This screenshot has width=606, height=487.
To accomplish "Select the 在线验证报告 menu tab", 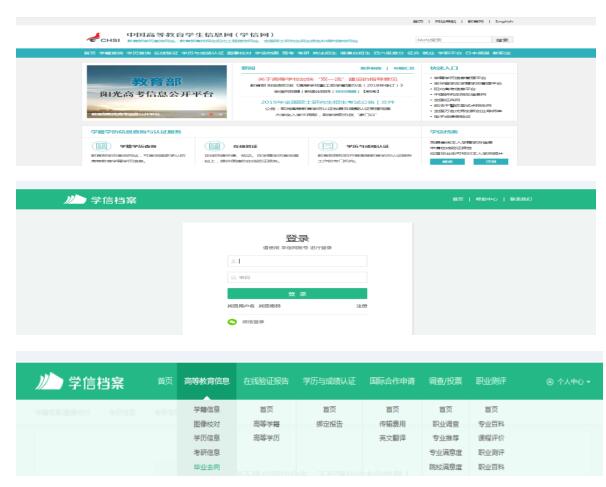I will point(266,381).
